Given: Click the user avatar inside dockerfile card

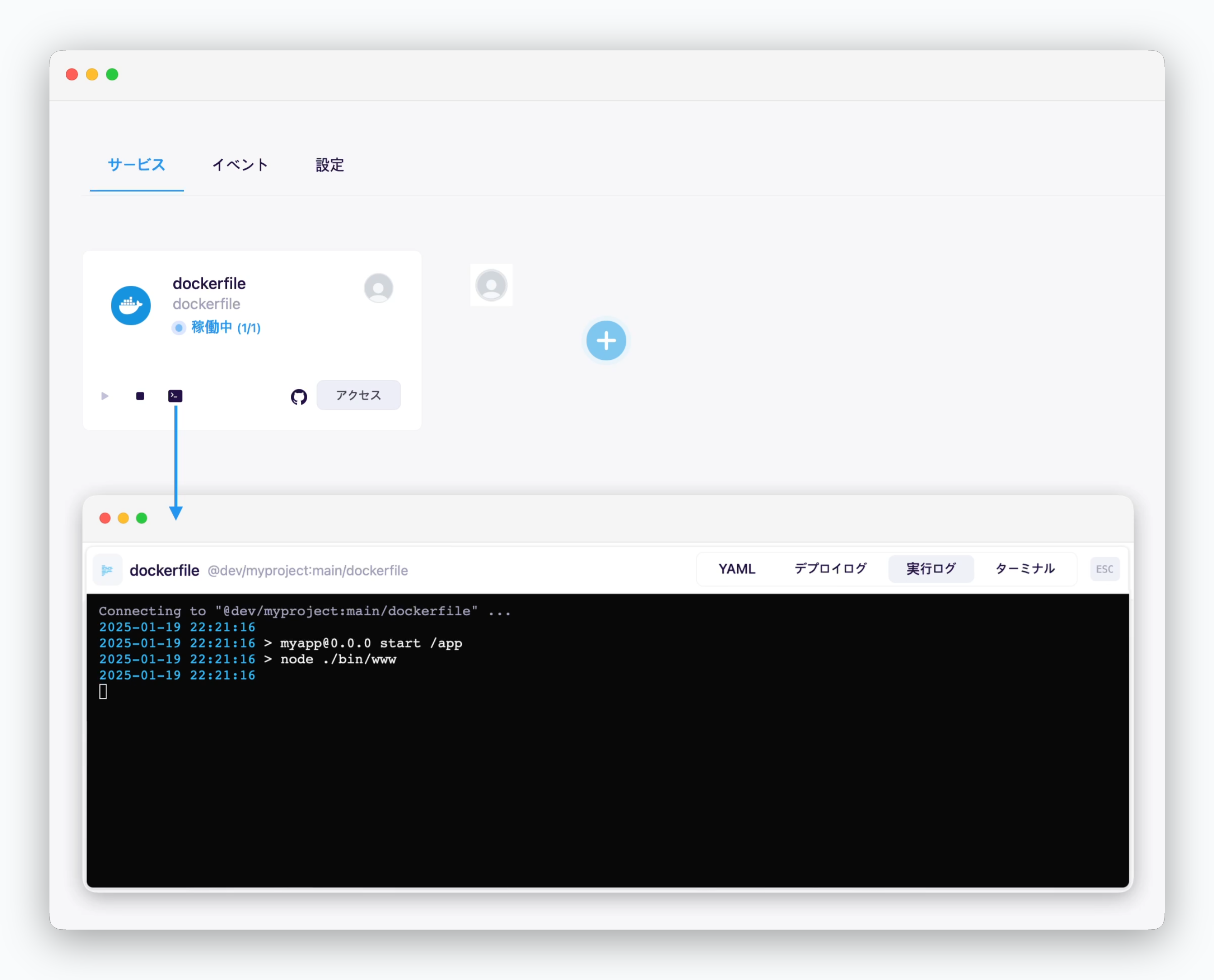Looking at the screenshot, I should [x=379, y=288].
